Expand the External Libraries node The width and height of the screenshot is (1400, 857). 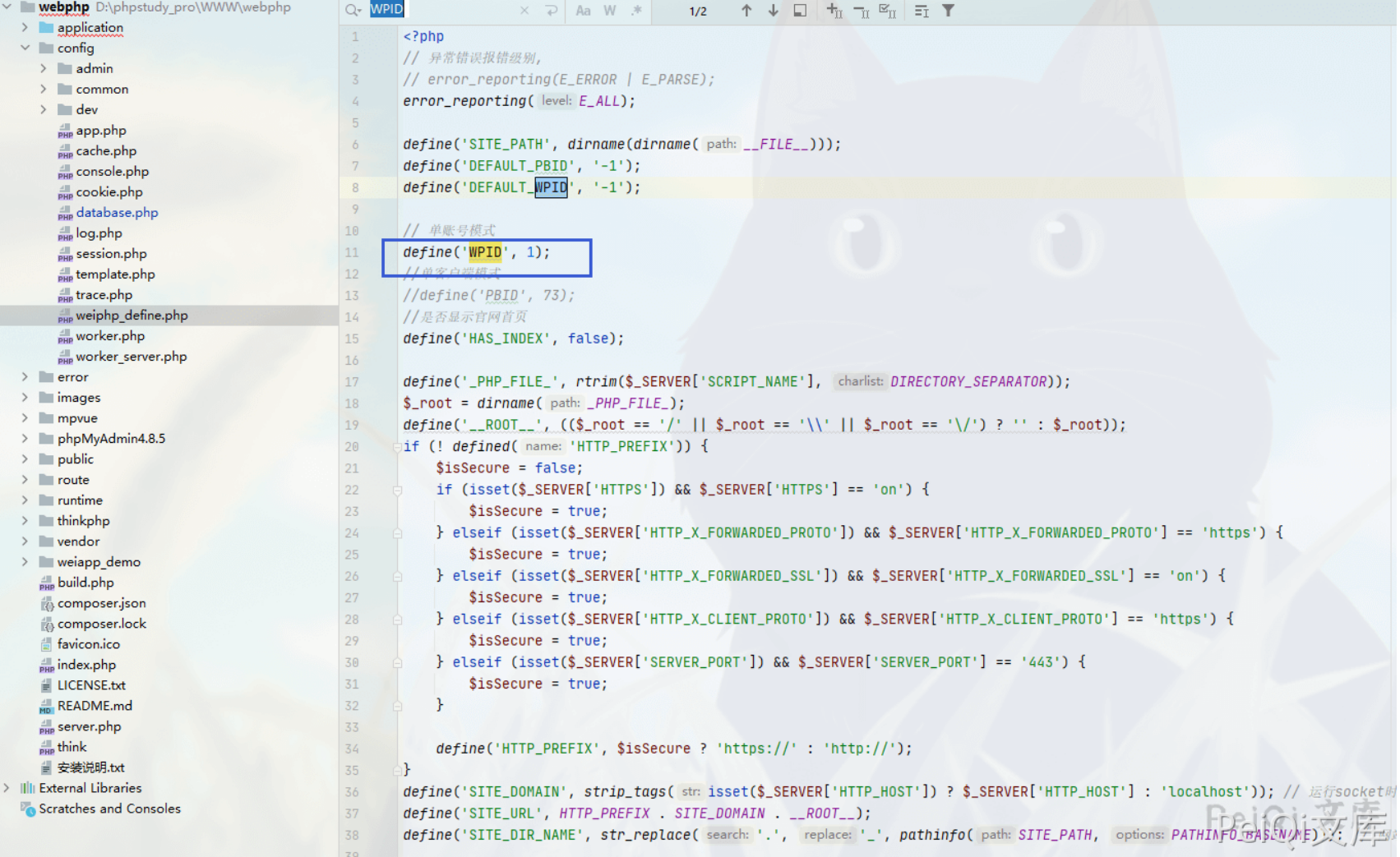point(7,788)
